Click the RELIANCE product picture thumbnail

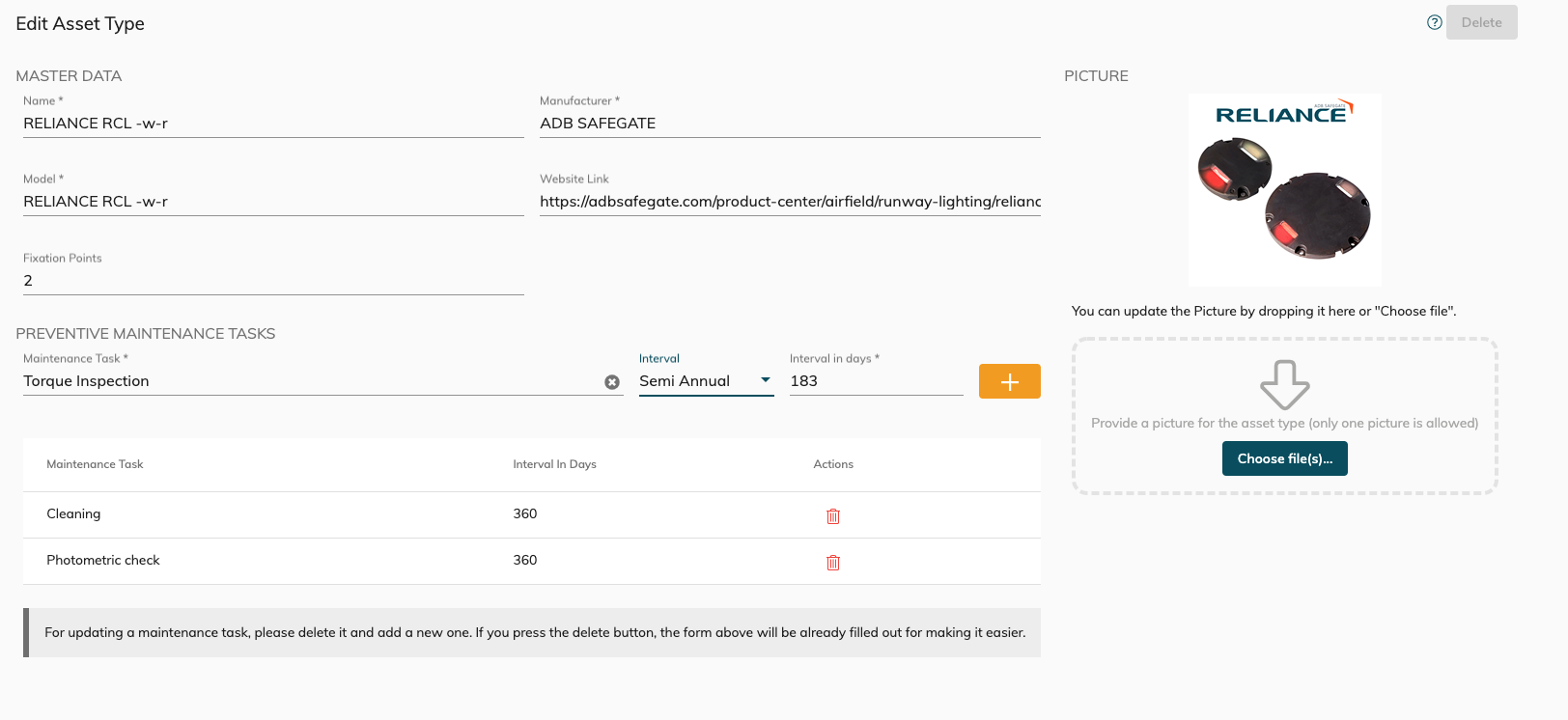tap(1284, 190)
